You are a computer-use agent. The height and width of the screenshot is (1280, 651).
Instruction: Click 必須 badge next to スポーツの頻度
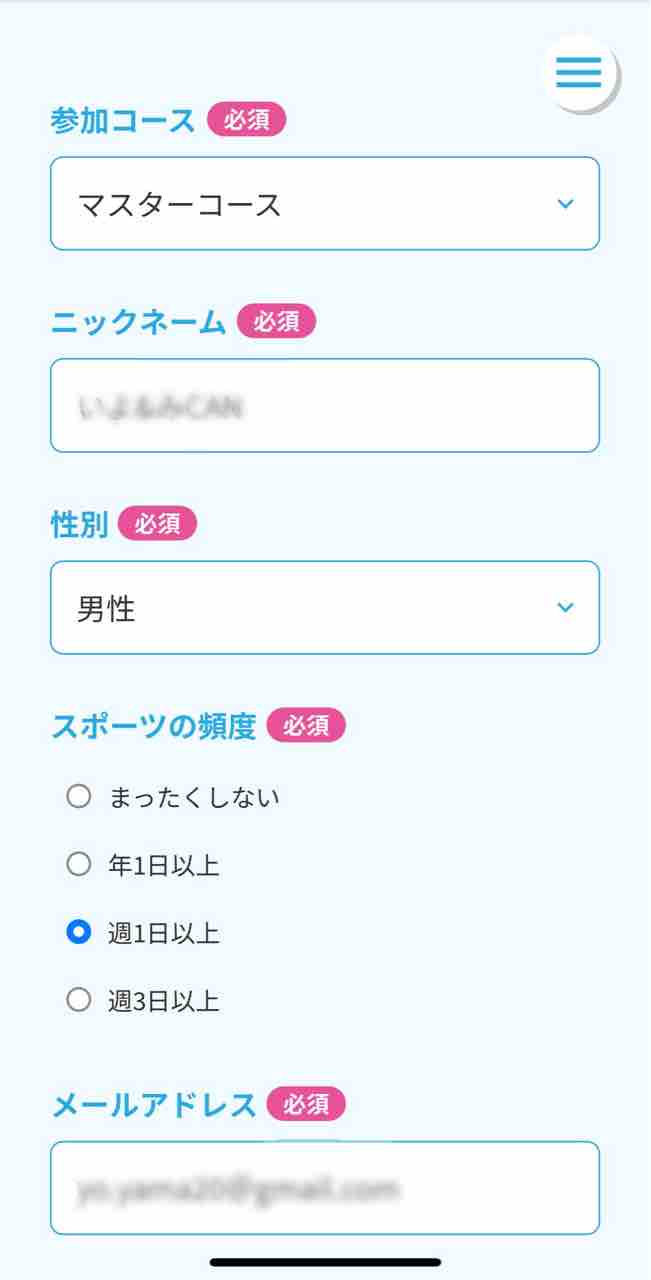[306, 726]
